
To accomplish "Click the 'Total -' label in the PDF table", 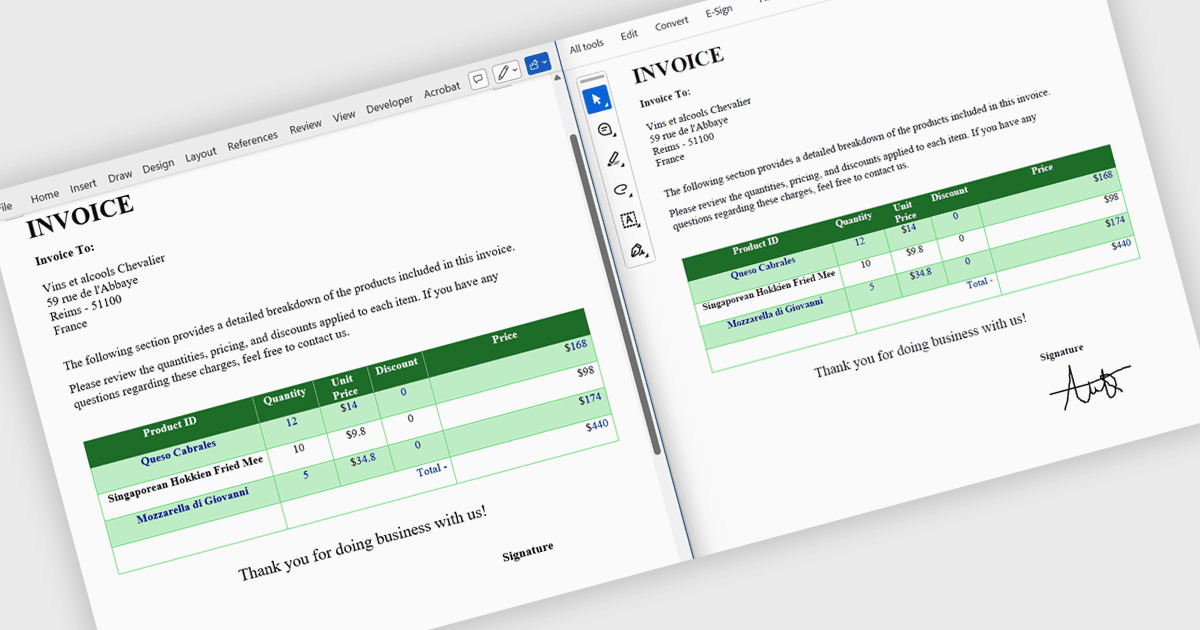I will click(x=979, y=283).
